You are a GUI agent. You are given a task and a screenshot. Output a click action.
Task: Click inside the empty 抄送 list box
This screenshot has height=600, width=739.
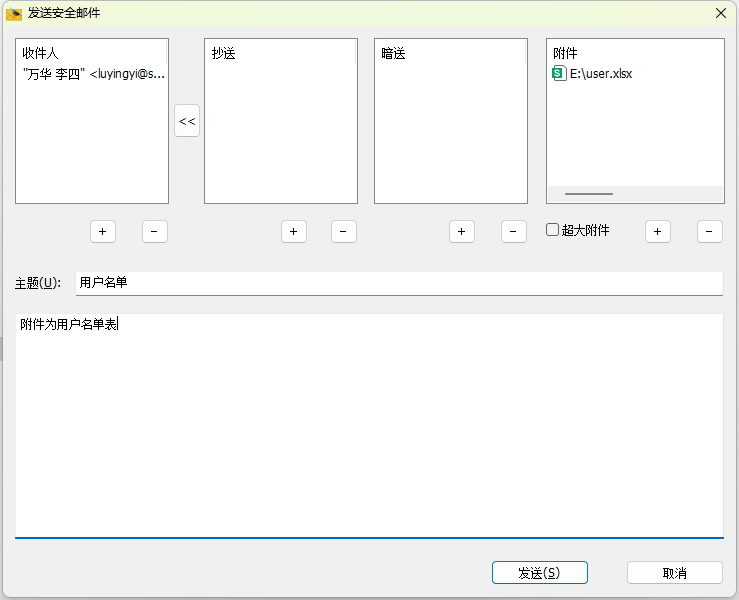pos(280,130)
